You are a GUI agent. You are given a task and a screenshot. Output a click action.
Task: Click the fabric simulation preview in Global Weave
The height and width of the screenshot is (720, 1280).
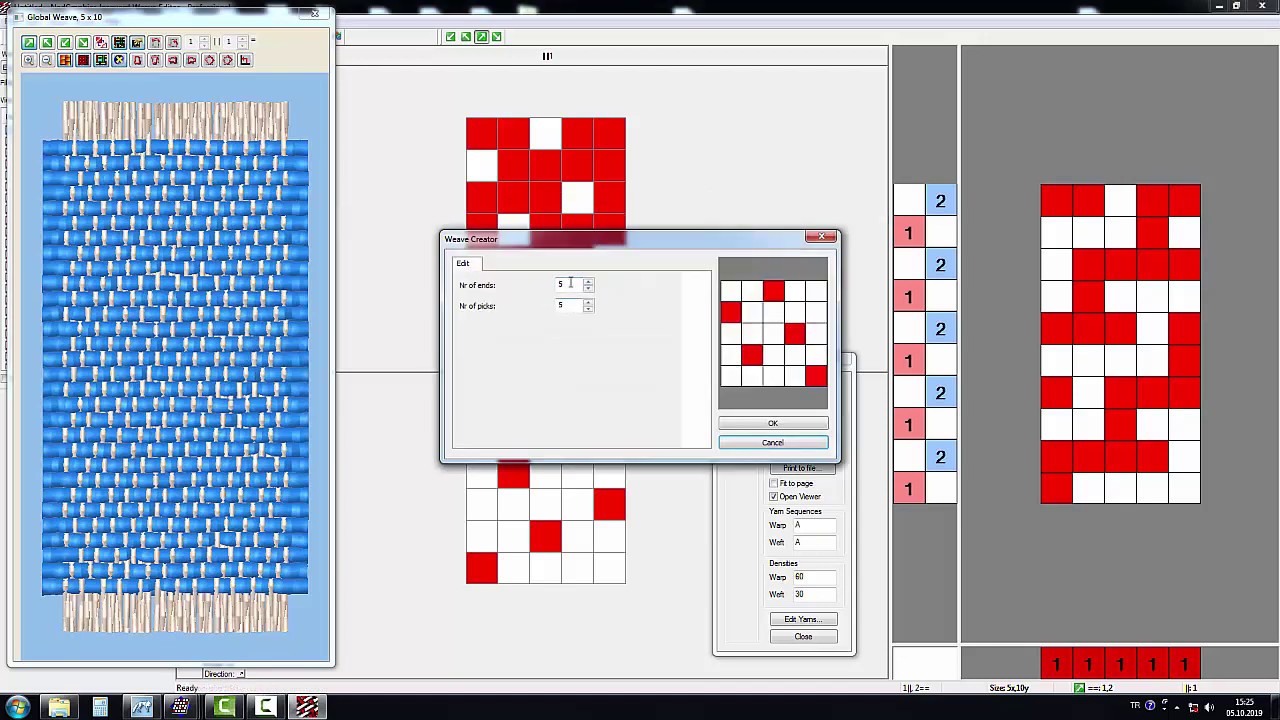point(175,367)
